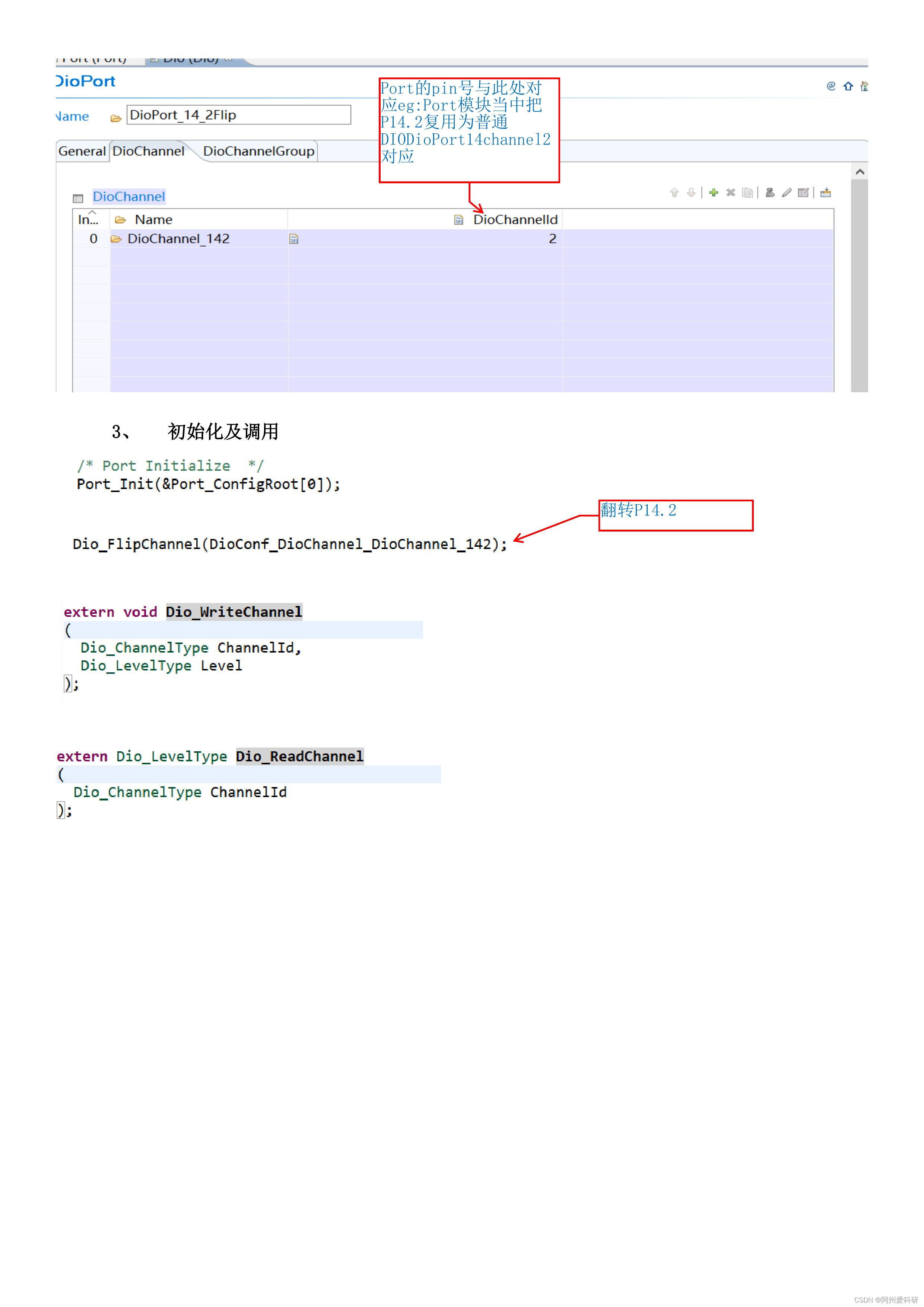Screen dimensions: 924x1307
Task: Sort by the Index column header
Action: pyautogui.click(x=91, y=220)
